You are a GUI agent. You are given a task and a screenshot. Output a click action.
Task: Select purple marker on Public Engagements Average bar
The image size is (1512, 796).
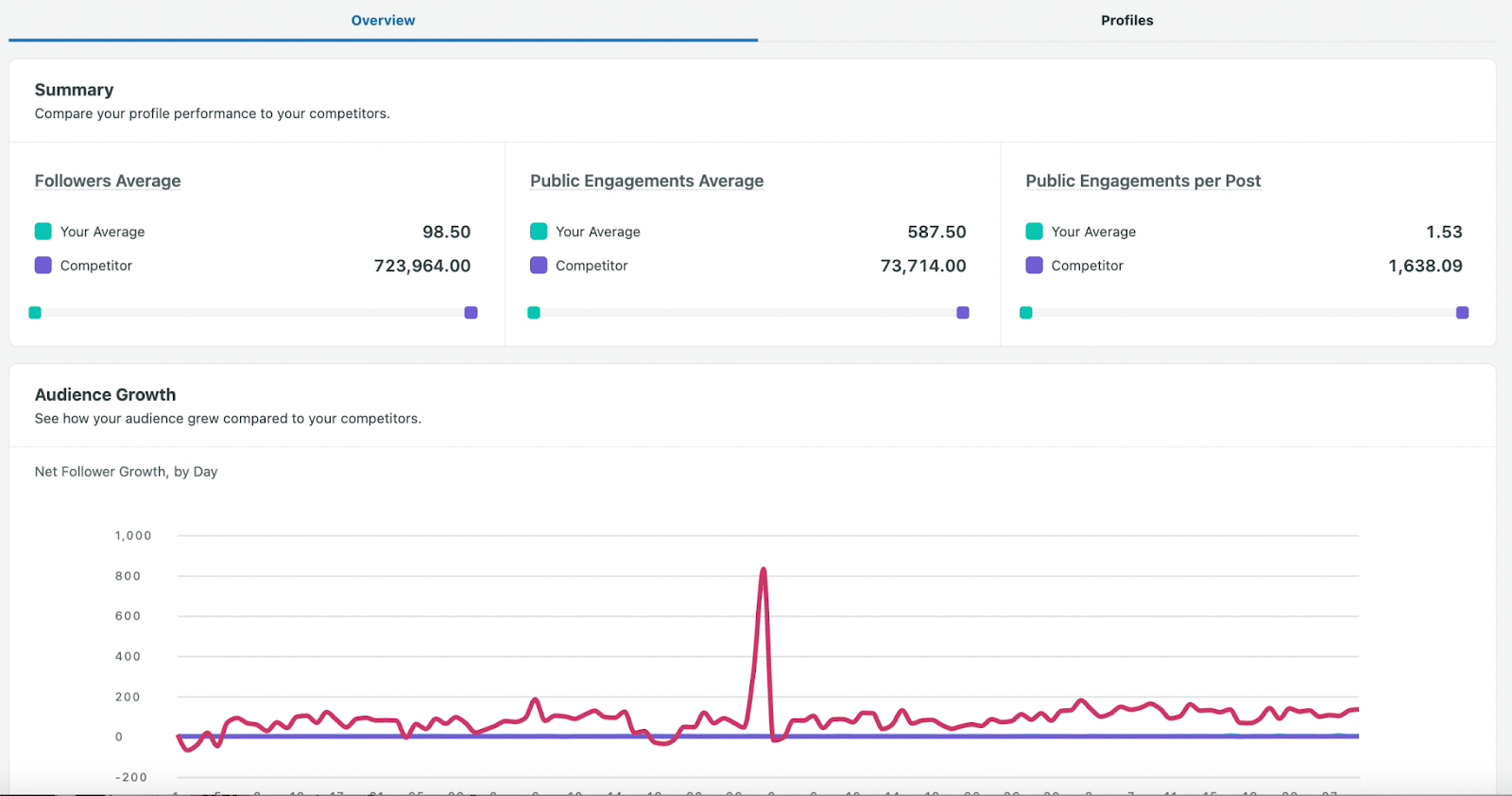(963, 313)
